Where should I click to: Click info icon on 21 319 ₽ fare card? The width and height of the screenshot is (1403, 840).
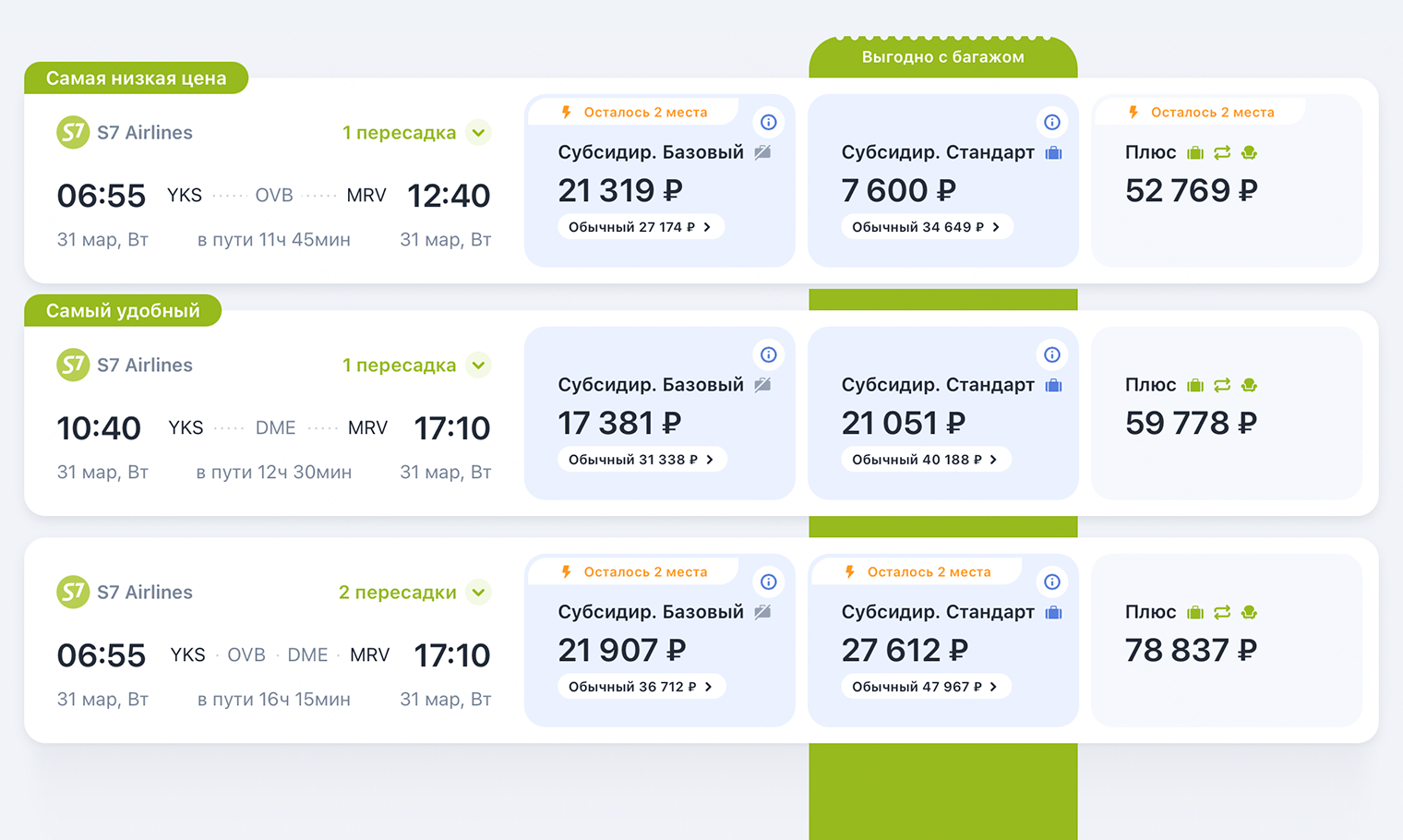tap(768, 122)
